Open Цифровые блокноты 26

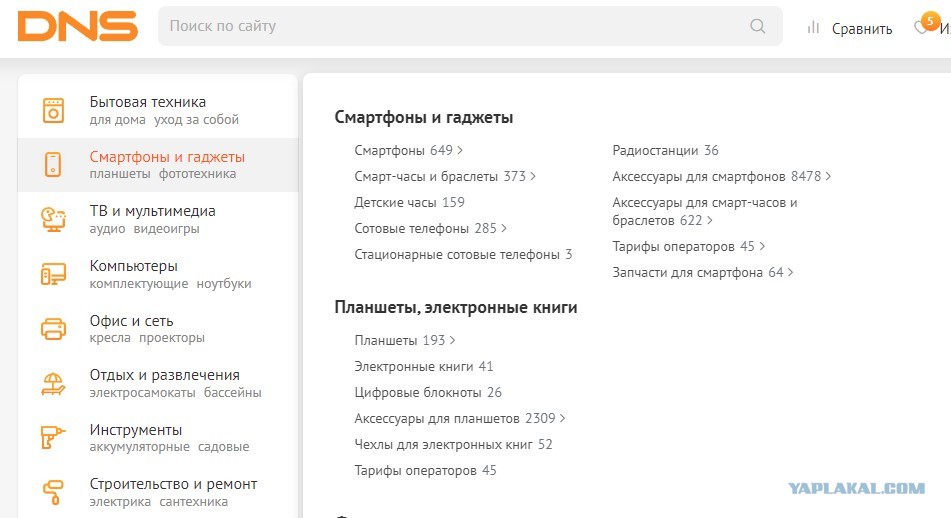(x=428, y=392)
